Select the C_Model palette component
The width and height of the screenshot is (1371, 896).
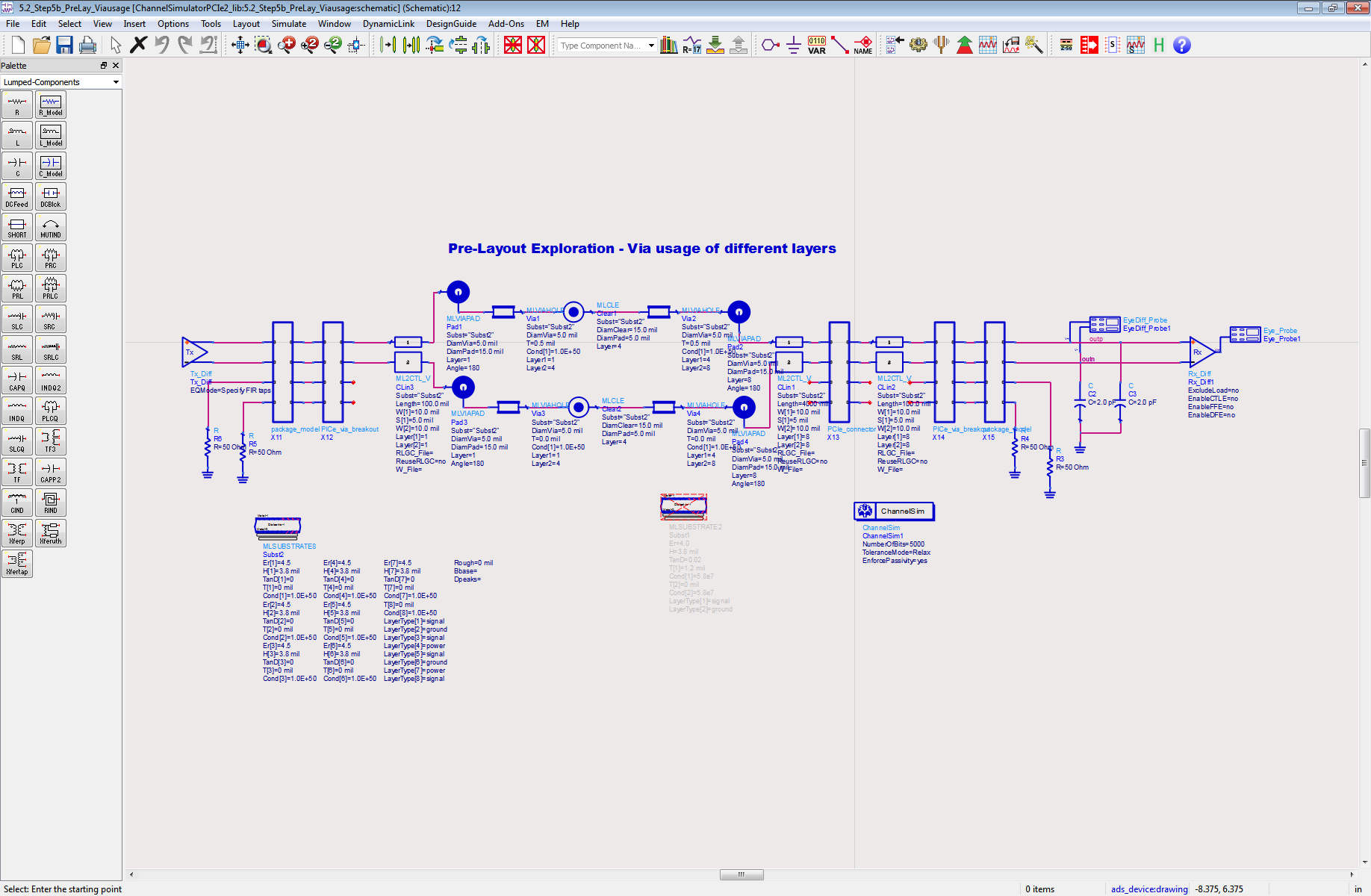click(50, 165)
